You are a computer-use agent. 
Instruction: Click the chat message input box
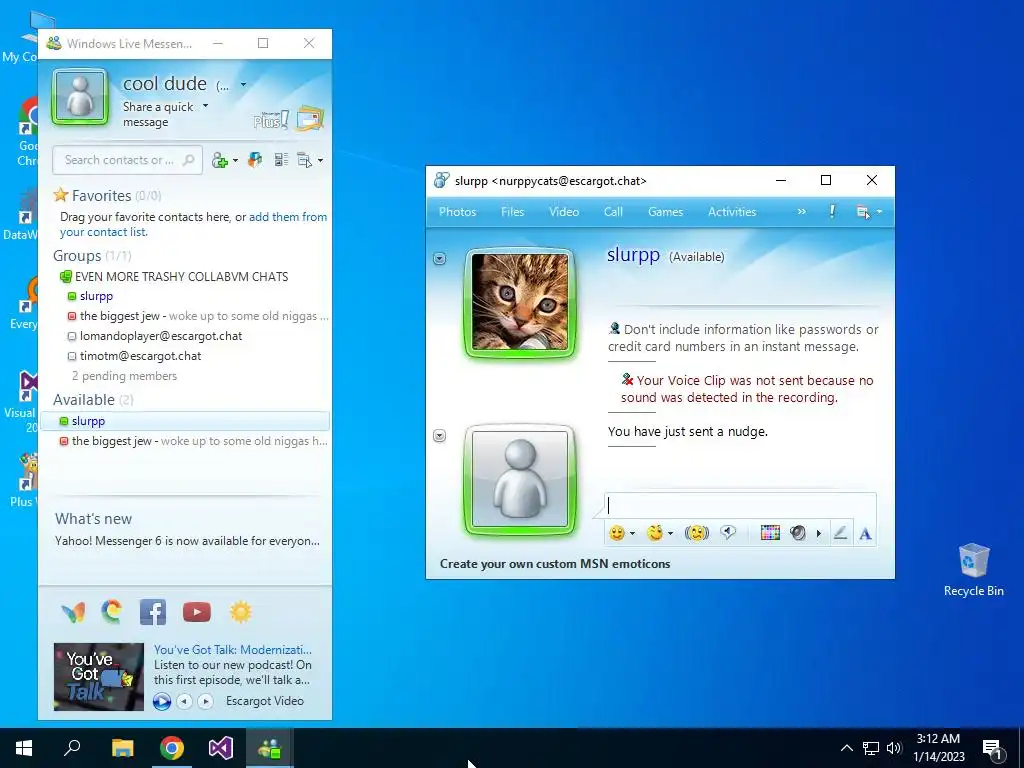[741, 506]
